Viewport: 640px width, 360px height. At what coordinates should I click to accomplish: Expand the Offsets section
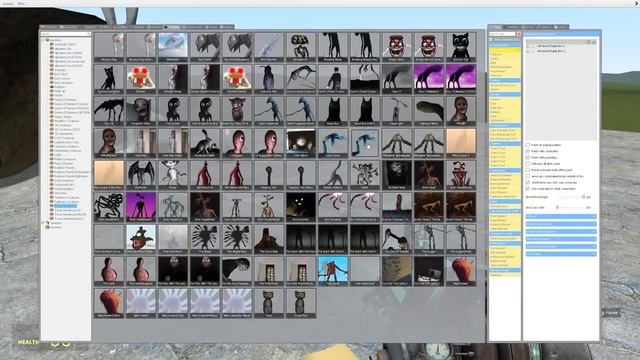click(560, 216)
